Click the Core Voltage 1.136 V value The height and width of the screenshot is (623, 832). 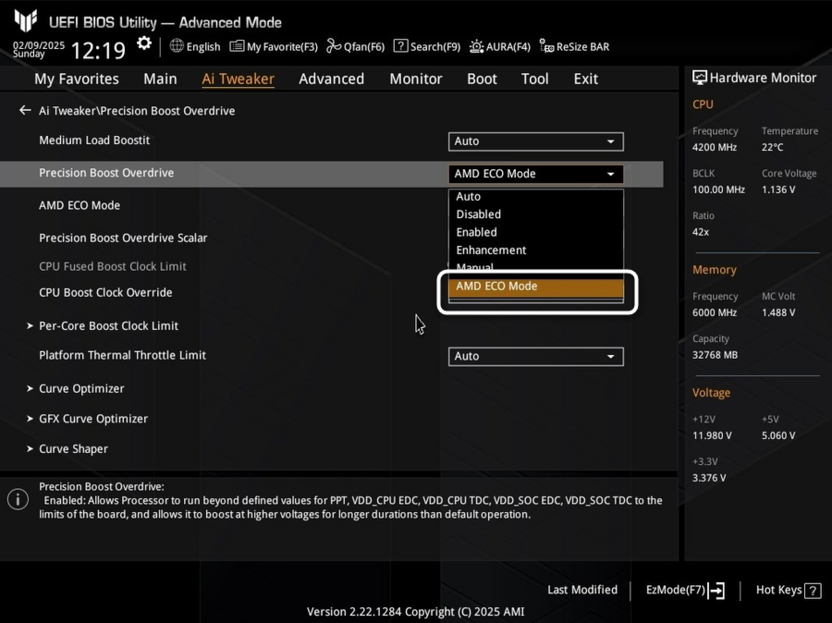coord(778,189)
